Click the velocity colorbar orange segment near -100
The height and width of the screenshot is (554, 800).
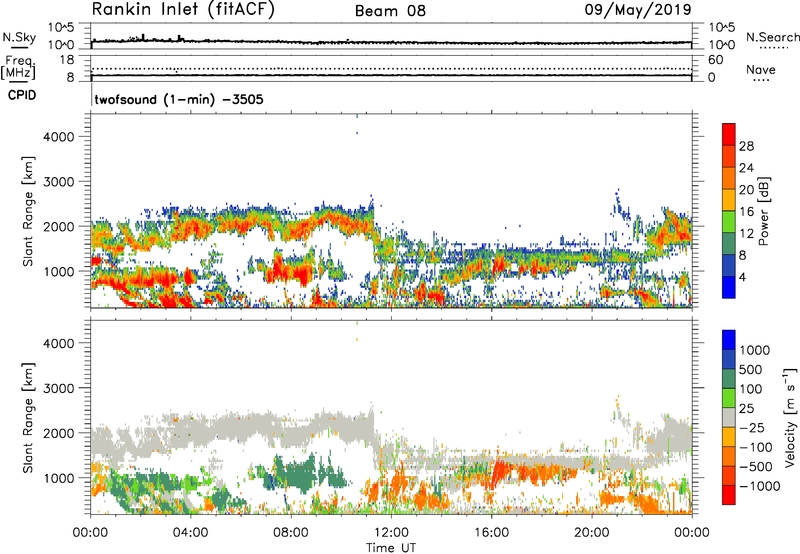pyautogui.click(x=729, y=456)
